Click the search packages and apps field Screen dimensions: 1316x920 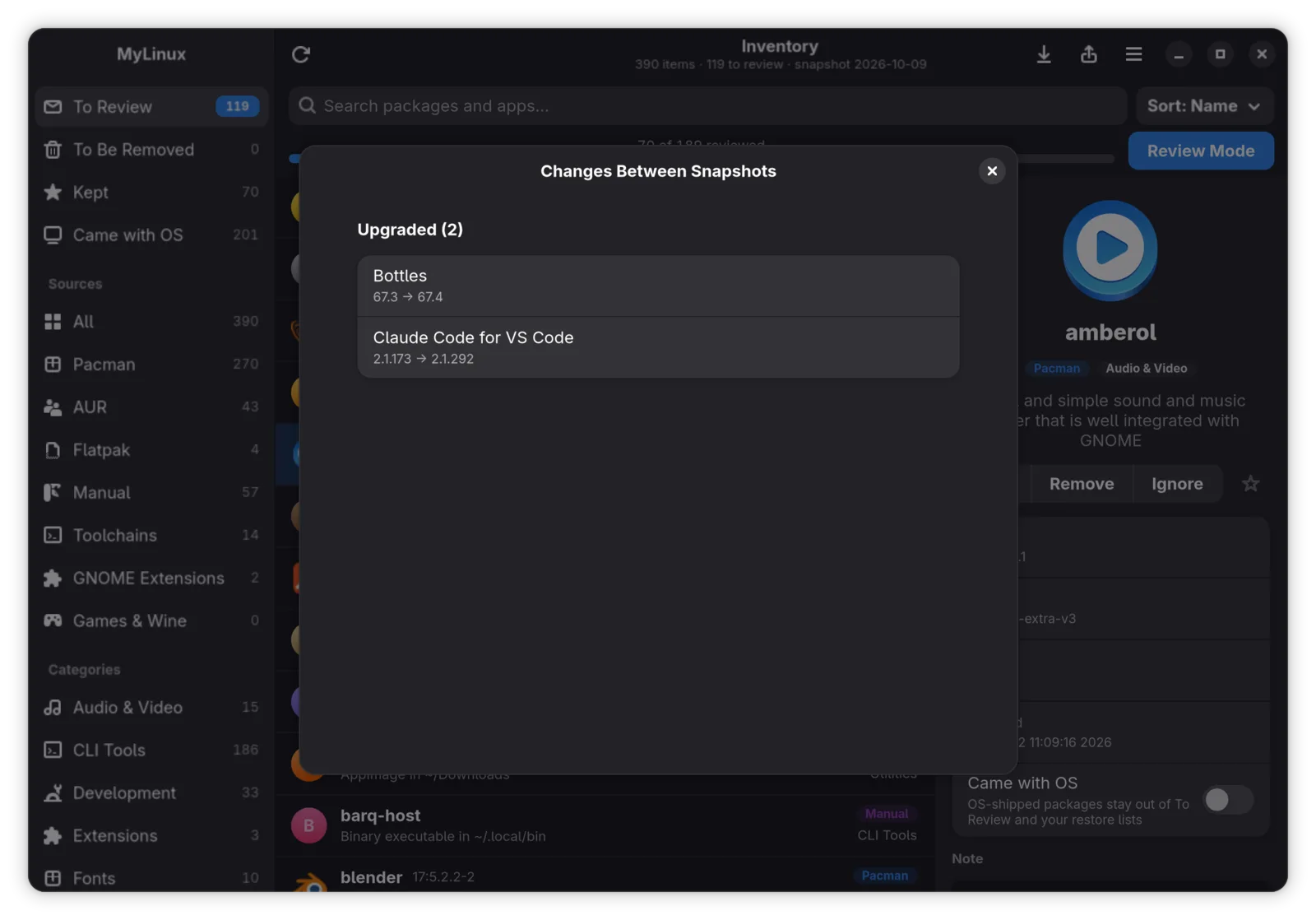707,106
